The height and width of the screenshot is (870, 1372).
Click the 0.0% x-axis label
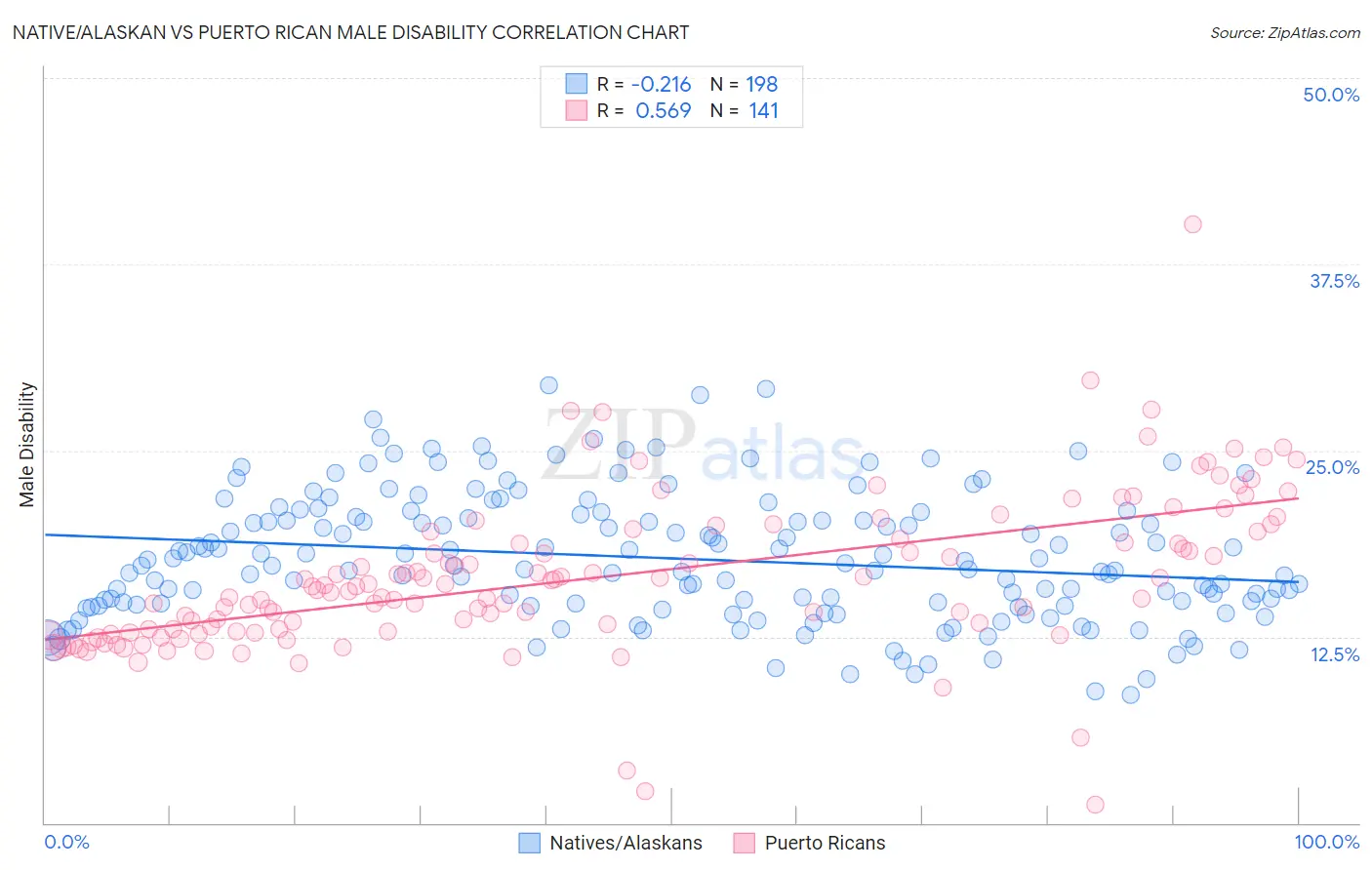click(66, 842)
